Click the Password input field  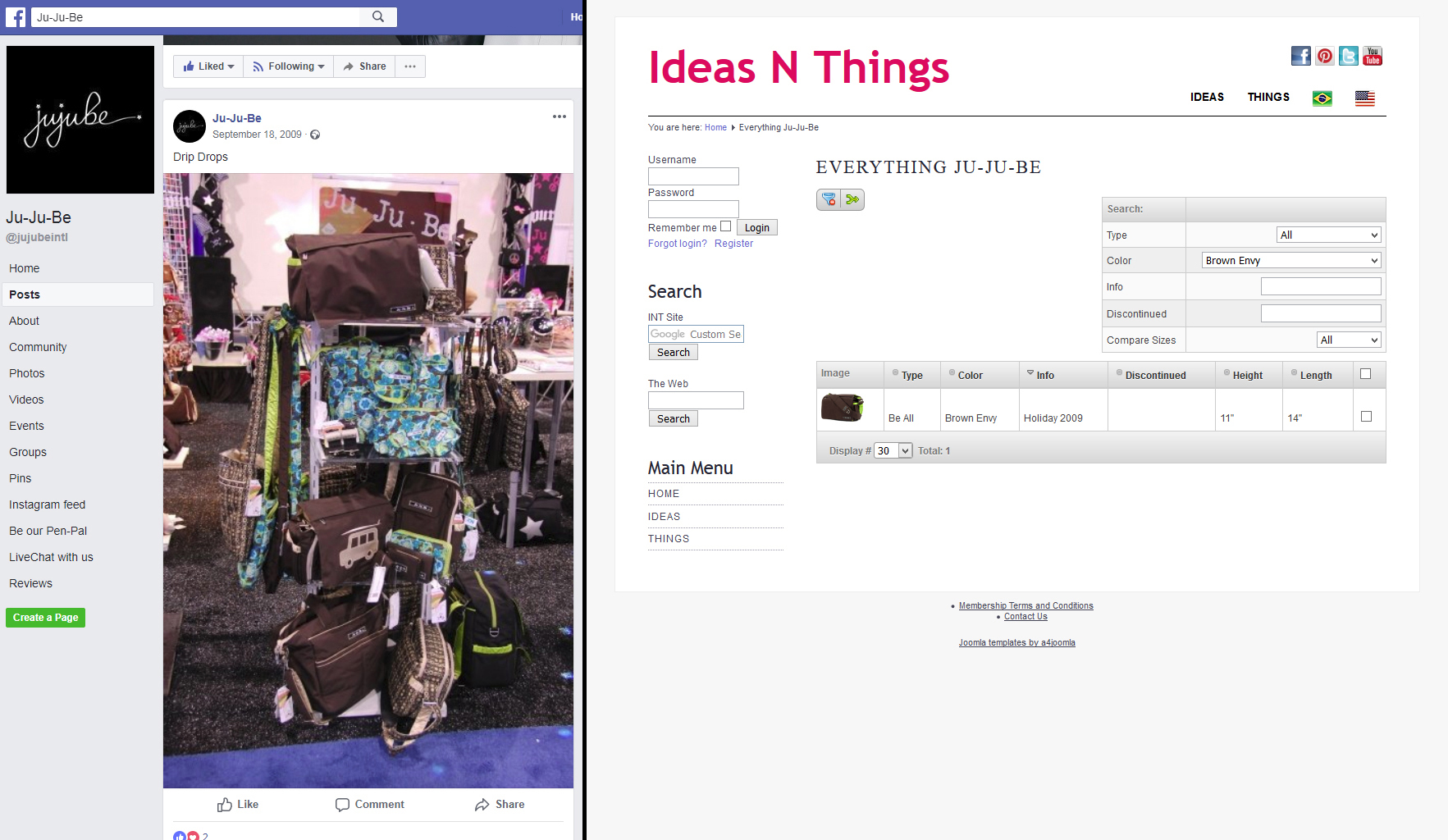tap(693, 209)
